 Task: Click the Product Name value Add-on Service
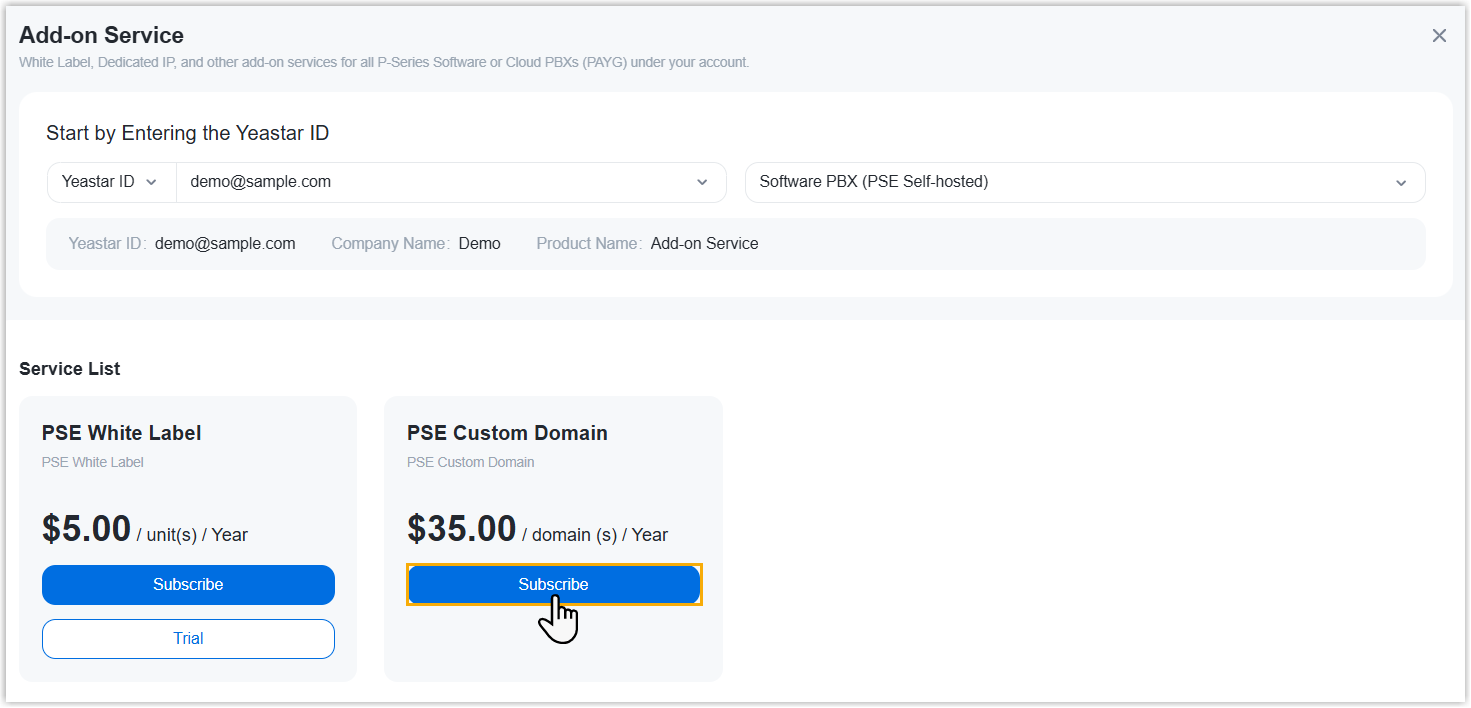point(704,243)
